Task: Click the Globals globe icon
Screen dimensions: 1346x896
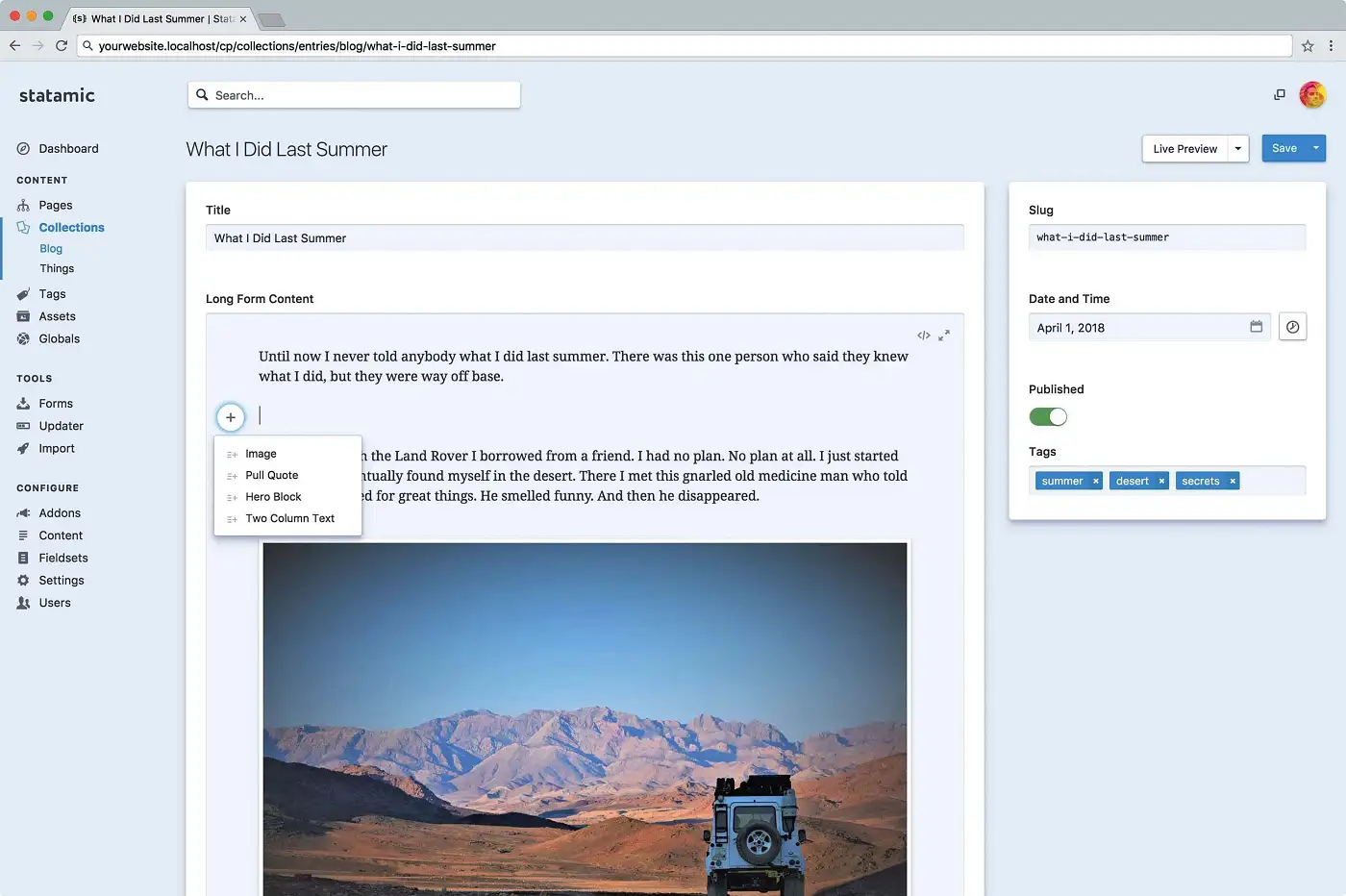Action: coord(23,339)
